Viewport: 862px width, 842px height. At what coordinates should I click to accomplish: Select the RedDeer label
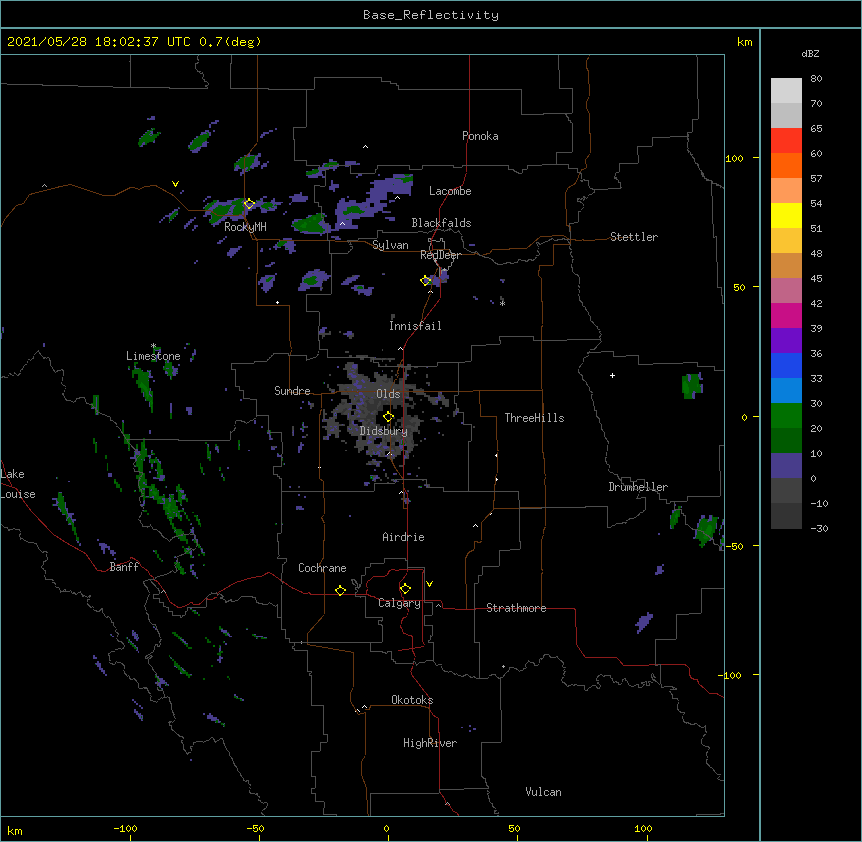point(440,255)
